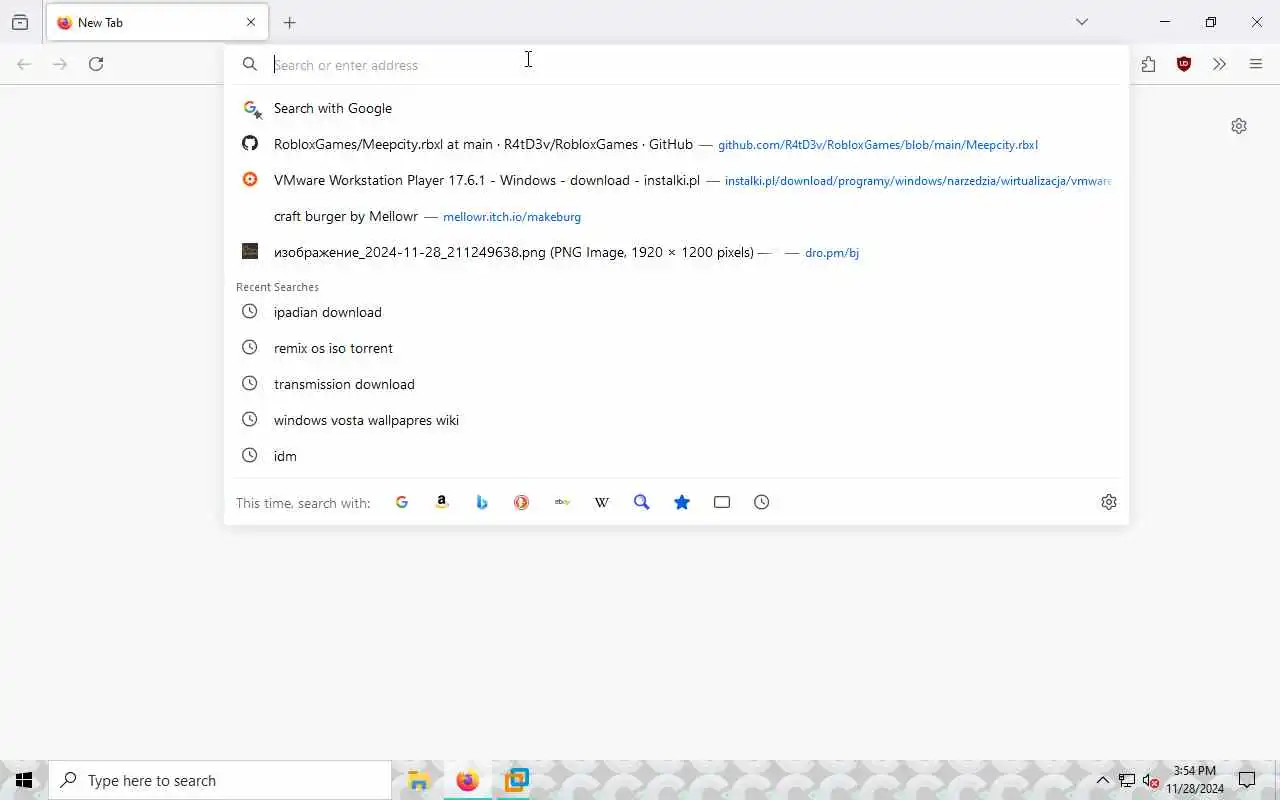Expand the More tools overflow chevrons
Viewport: 1280px width, 800px height.
tap(1219, 64)
